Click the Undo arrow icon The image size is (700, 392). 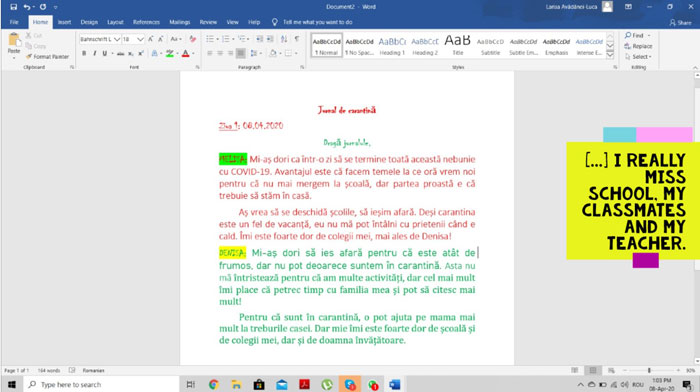[27, 7]
